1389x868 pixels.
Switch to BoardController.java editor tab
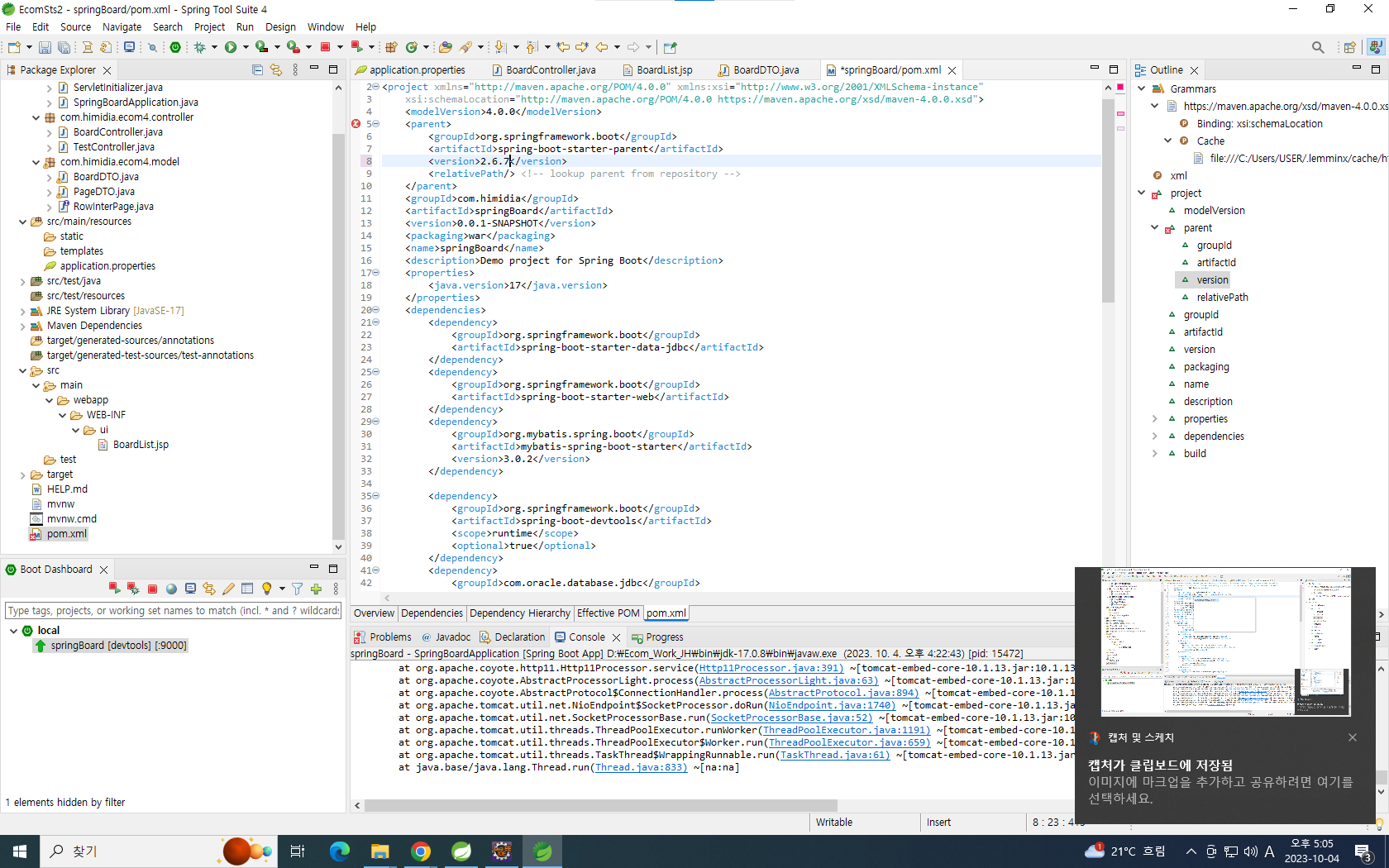coord(543,70)
